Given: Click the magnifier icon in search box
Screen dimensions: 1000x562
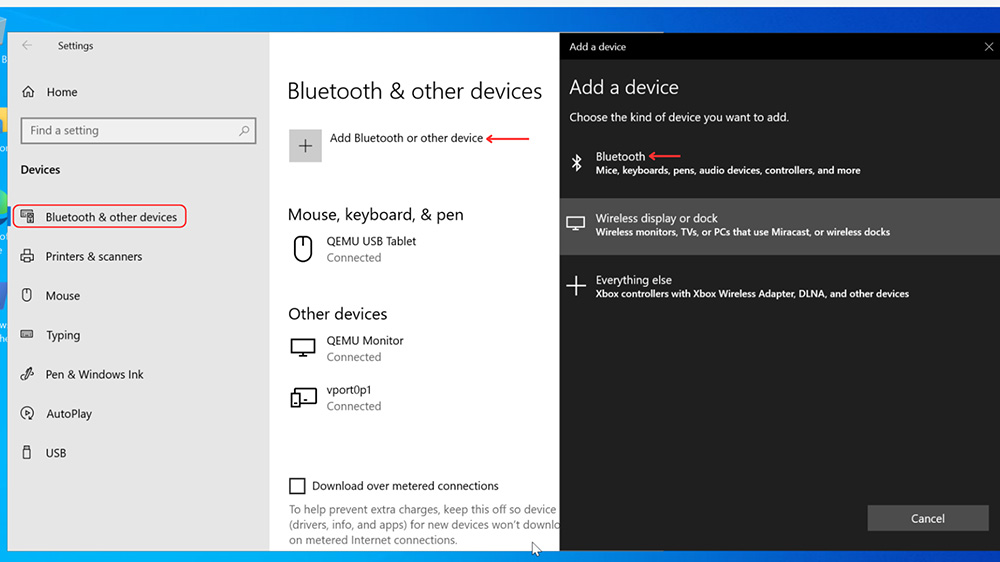Looking at the screenshot, I should click(244, 131).
